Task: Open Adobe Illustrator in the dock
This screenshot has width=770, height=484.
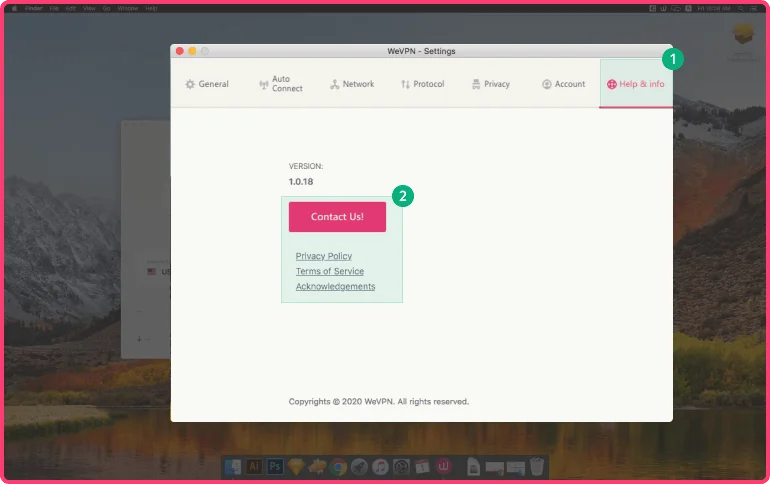Action: point(254,467)
